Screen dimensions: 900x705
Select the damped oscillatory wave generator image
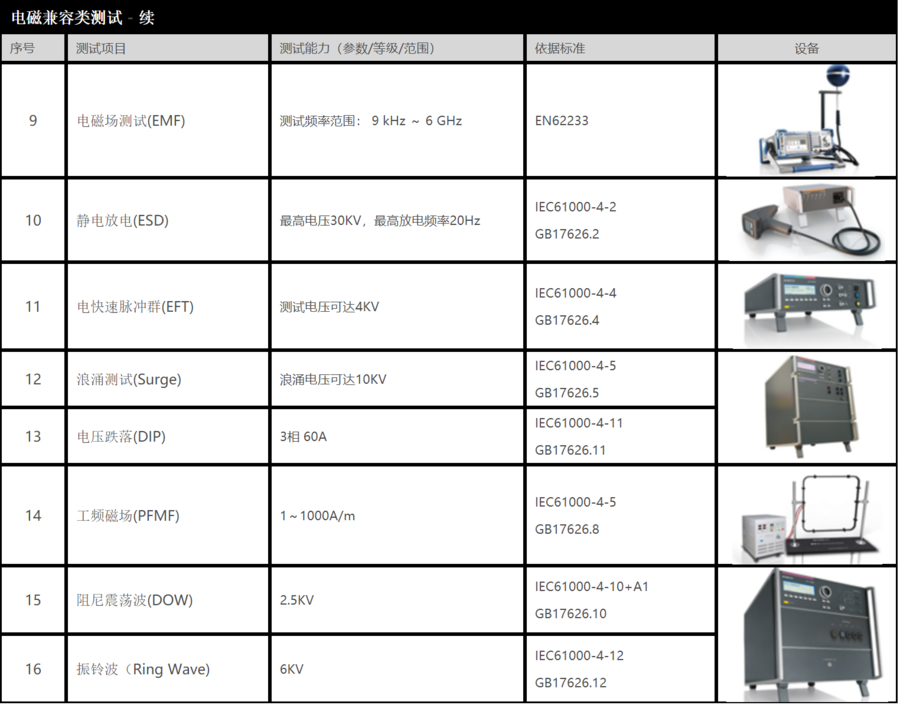pos(806,634)
